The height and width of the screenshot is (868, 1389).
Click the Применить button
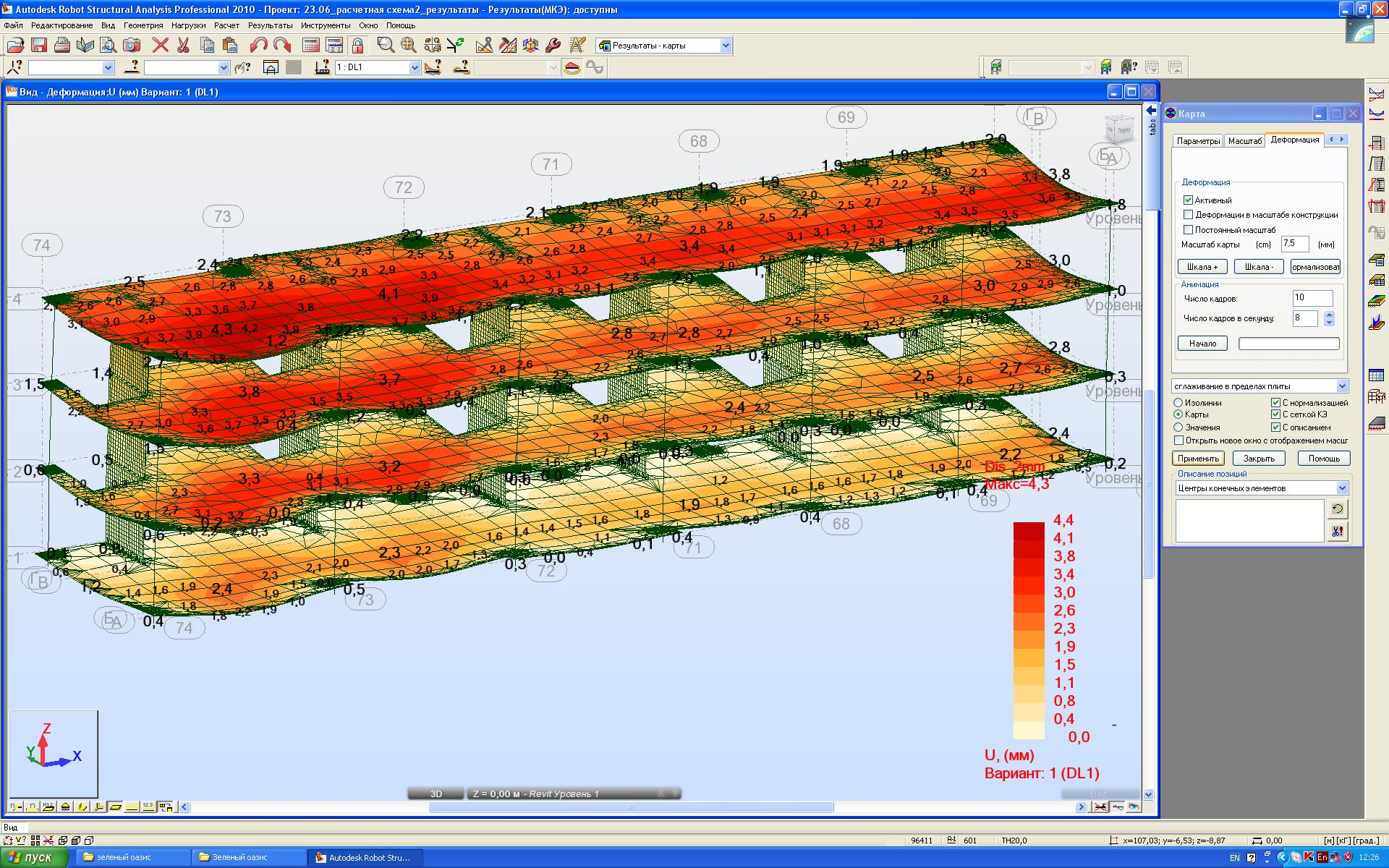coord(1198,459)
